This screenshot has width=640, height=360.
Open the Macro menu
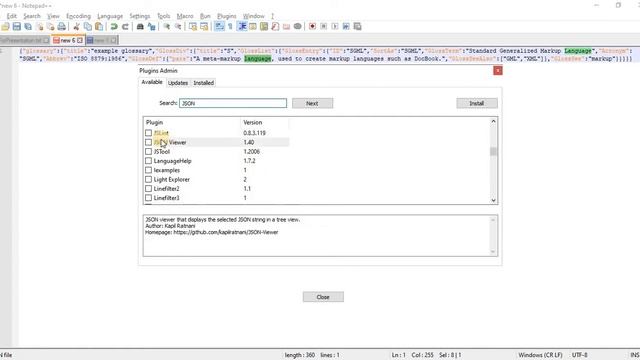(x=185, y=16)
